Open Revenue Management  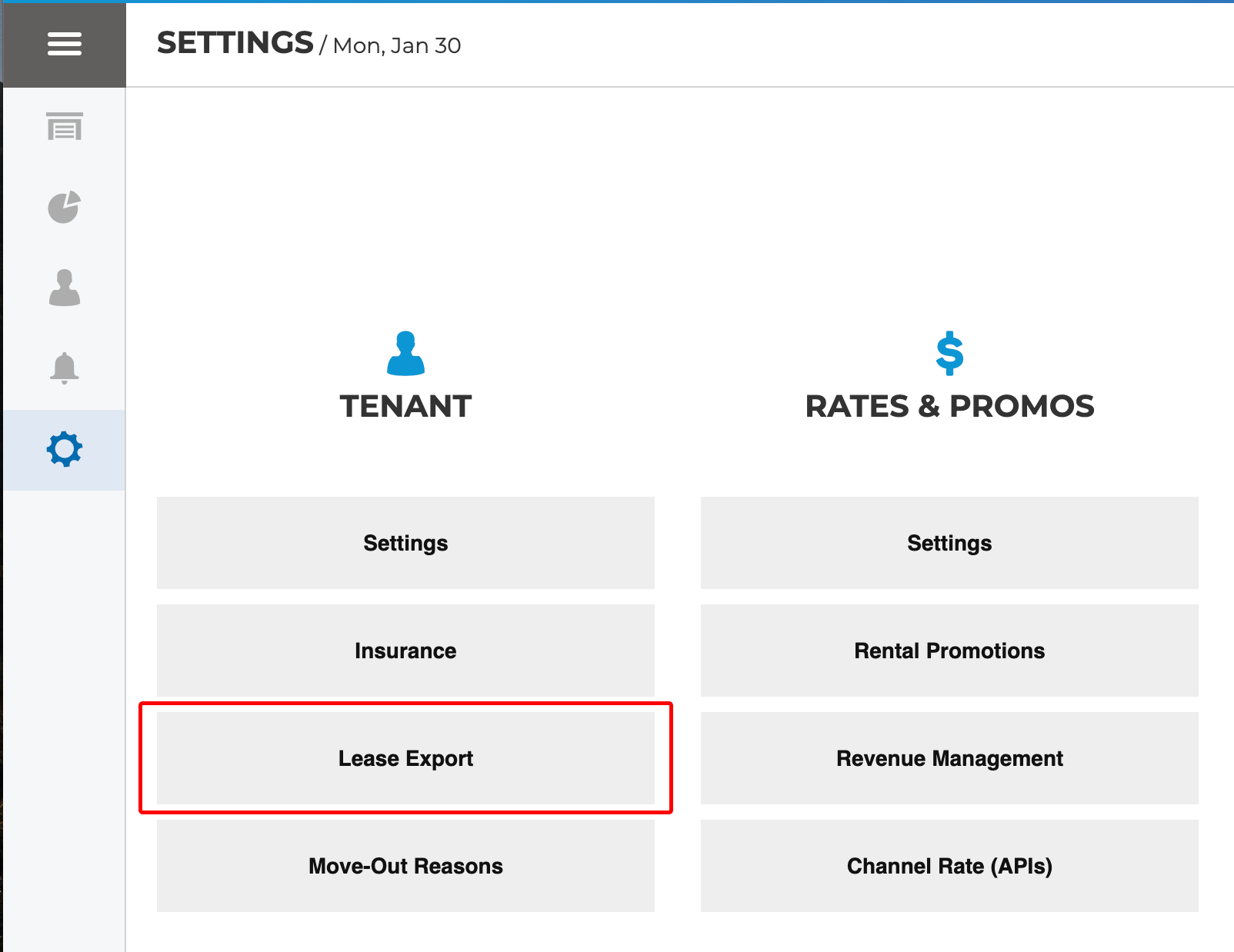[949, 758]
